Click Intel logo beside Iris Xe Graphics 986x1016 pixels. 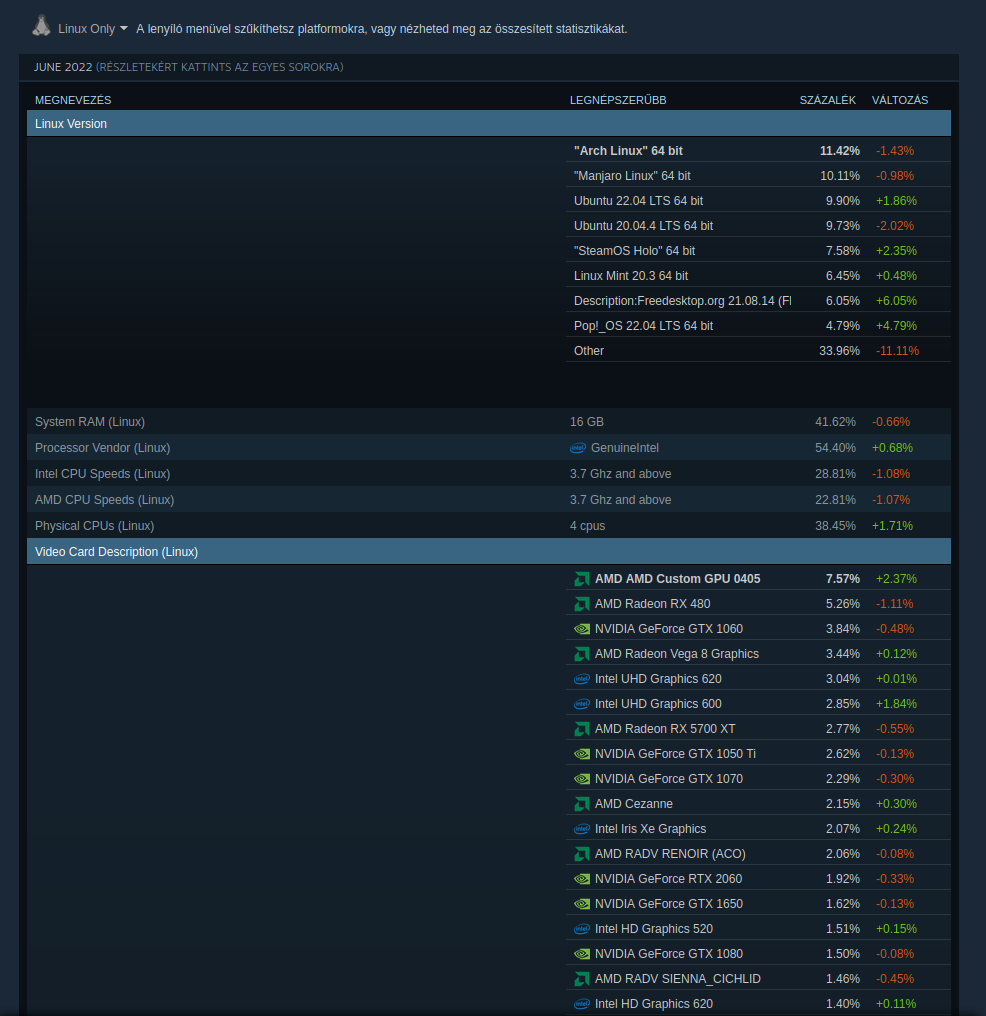click(582, 829)
